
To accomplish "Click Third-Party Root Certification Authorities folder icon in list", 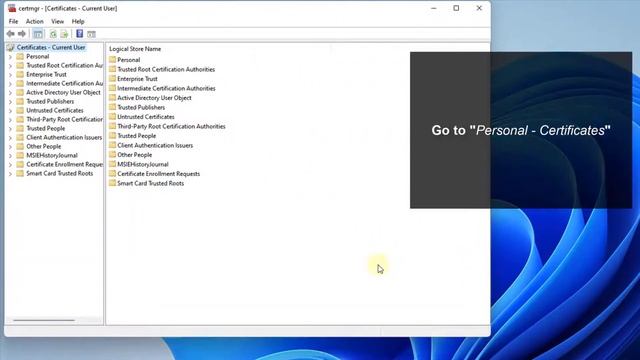I will click(x=113, y=126).
